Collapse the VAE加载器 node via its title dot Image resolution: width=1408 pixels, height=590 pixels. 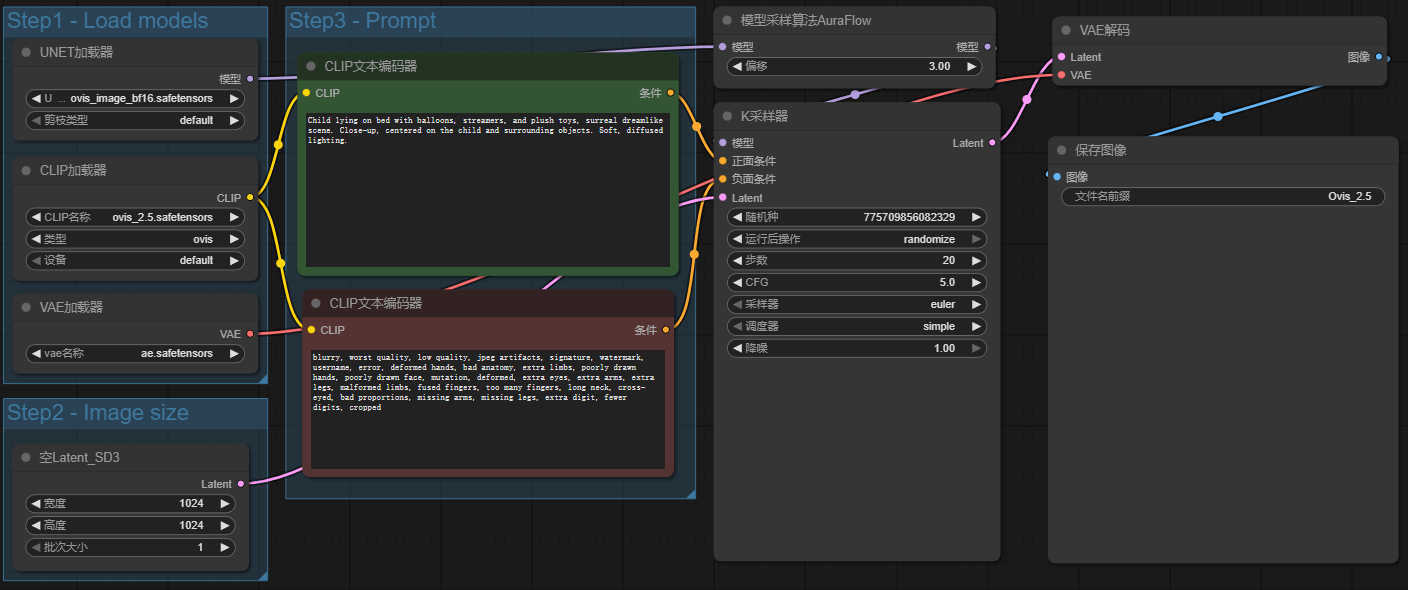point(26,307)
